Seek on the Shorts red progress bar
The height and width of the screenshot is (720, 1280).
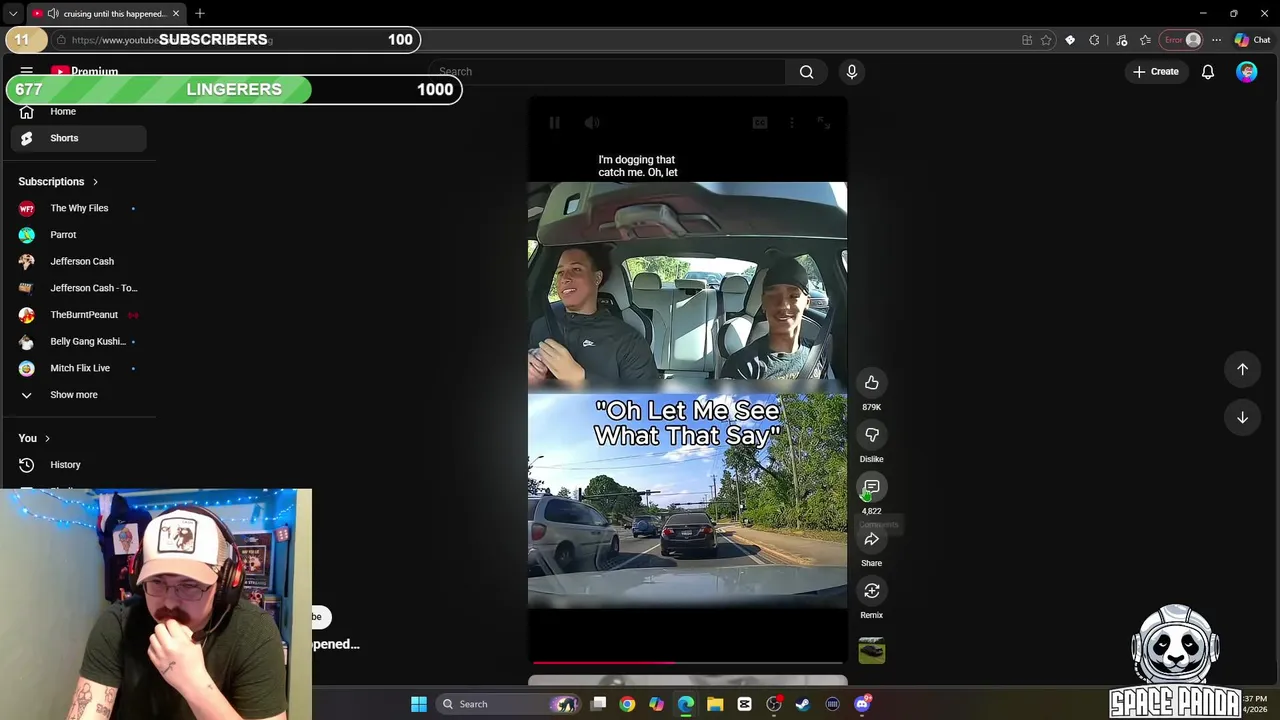pyautogui.click(x=688, y=662)
